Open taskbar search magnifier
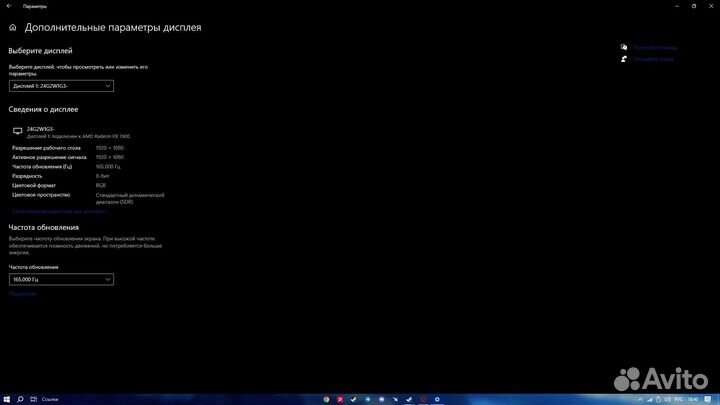 [x=20, y=398]
